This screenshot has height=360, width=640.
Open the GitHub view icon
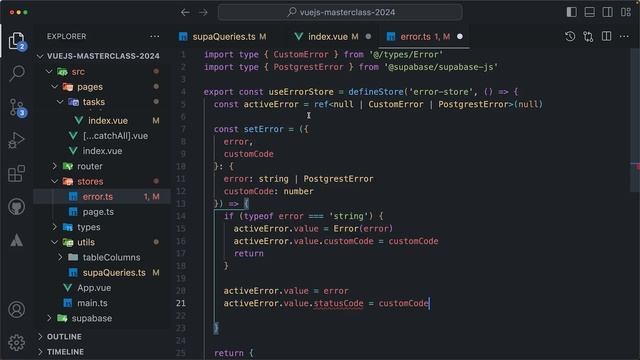point(16,207)
